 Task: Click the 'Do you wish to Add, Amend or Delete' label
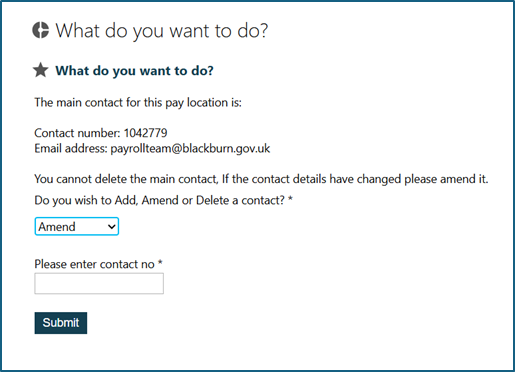[x=160, y=200]
